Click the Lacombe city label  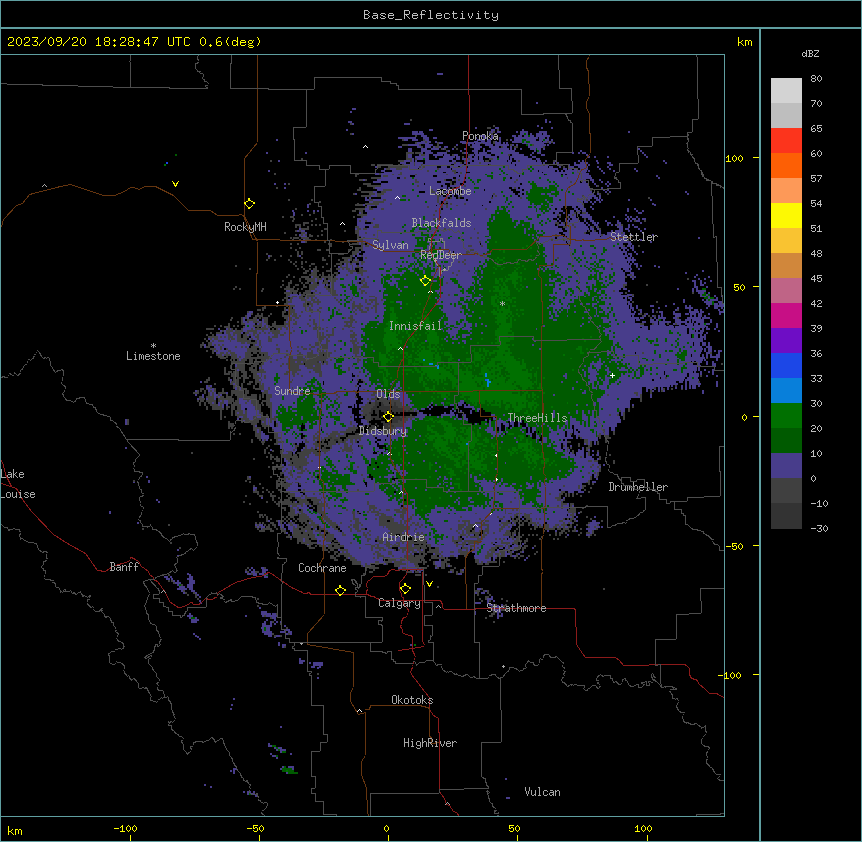click(x=450, y=191)
